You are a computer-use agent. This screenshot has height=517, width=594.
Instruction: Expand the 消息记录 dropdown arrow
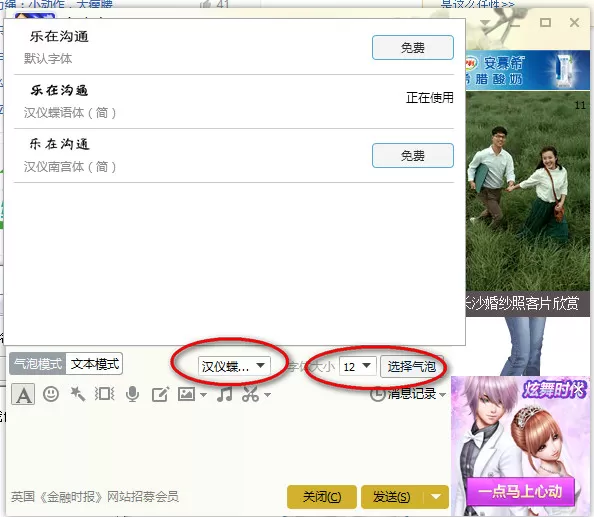tap(442, 395)
